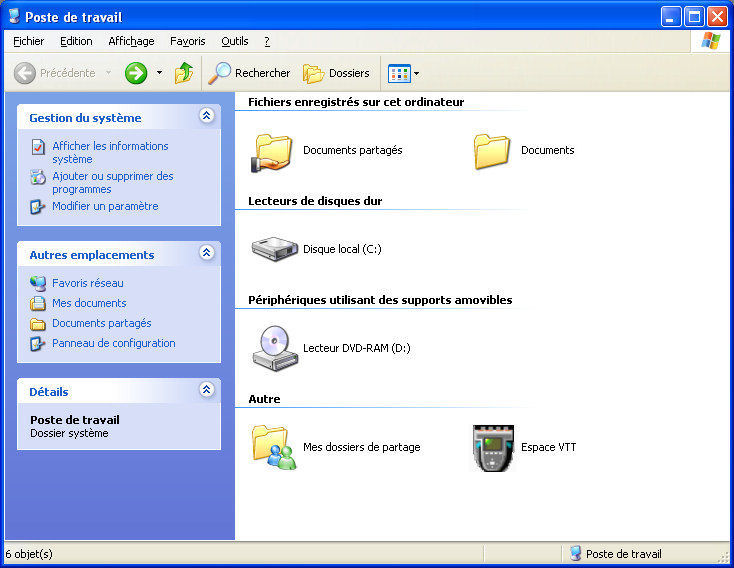Viewport: 734px width, 568px height.
Task: Click the status bar Poste de travail icon
Action: click(576, 553)
